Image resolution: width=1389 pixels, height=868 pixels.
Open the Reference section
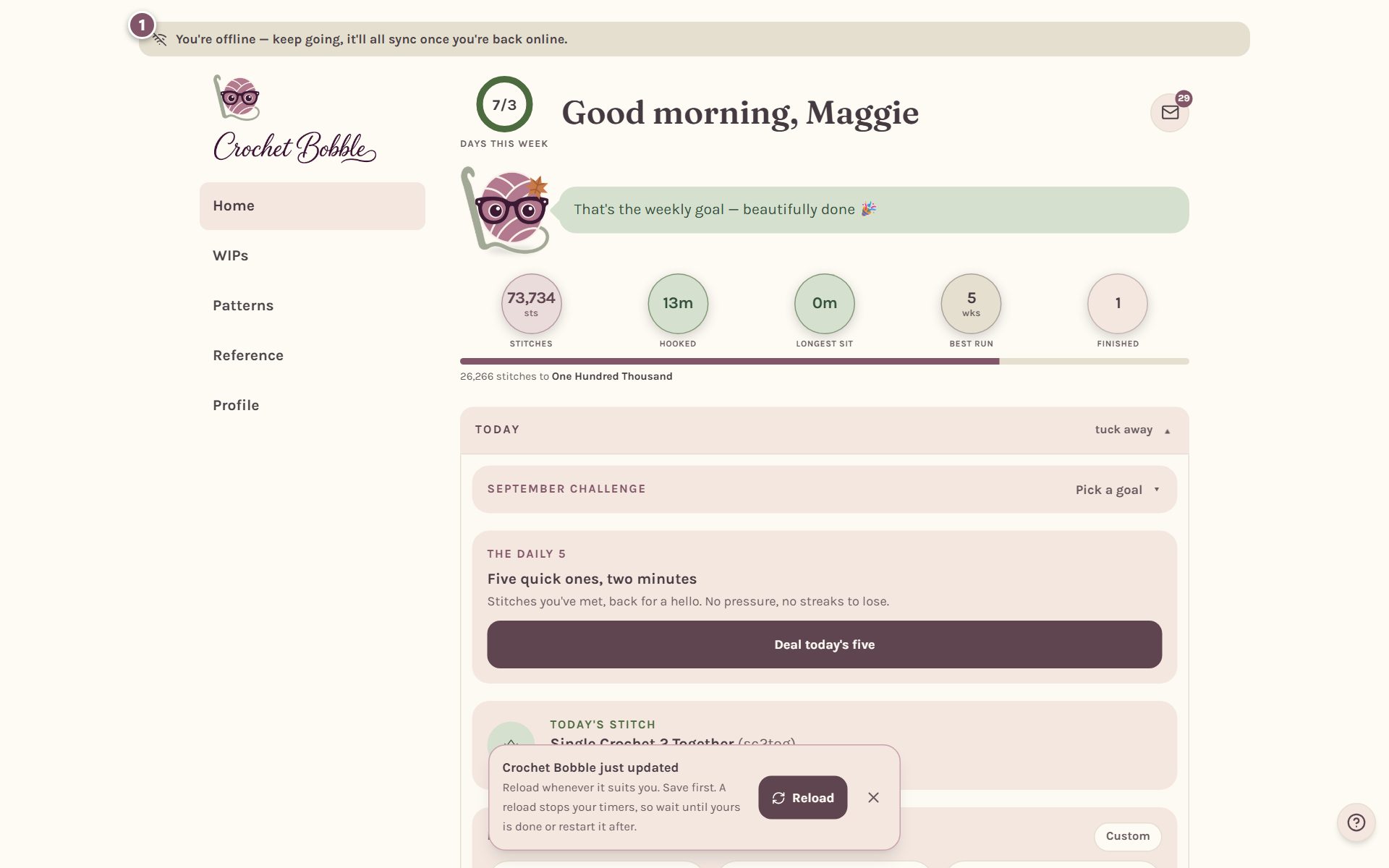point(313,356)
